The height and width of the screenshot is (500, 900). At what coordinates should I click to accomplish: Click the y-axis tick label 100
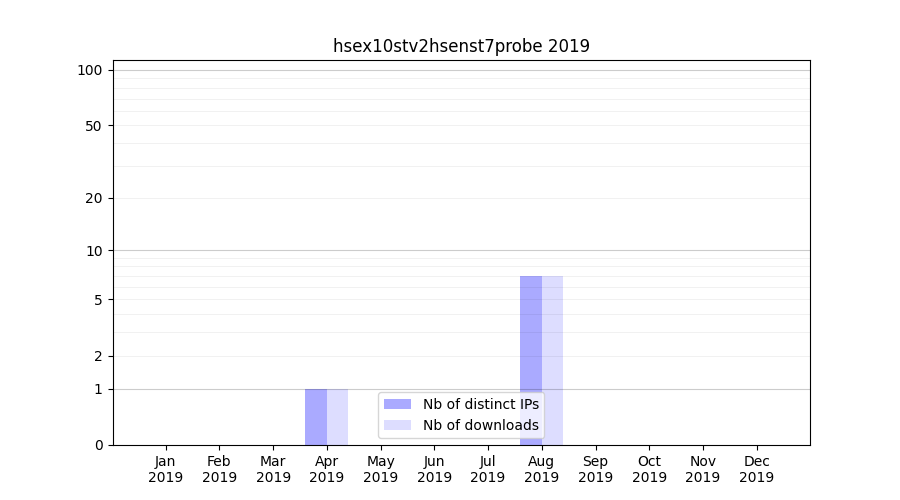pyautogui.click(x=90, y=70)
